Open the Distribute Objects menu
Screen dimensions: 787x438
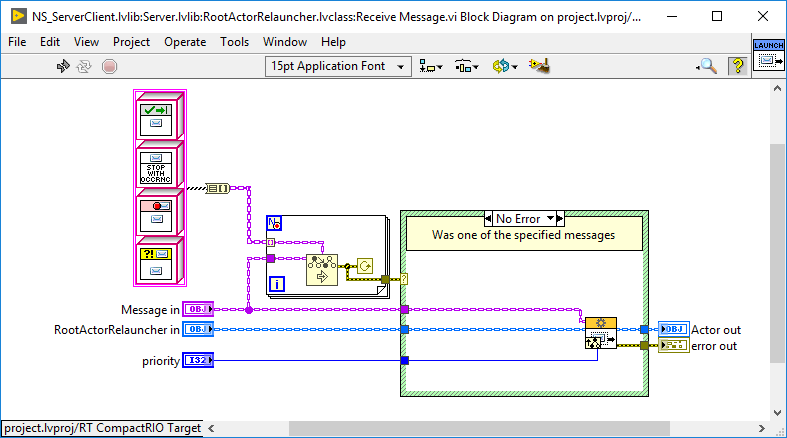point(466,66)
